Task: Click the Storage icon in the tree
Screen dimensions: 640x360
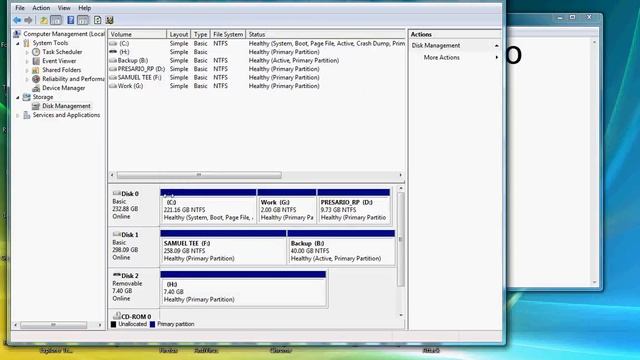Action: (27, 97)
